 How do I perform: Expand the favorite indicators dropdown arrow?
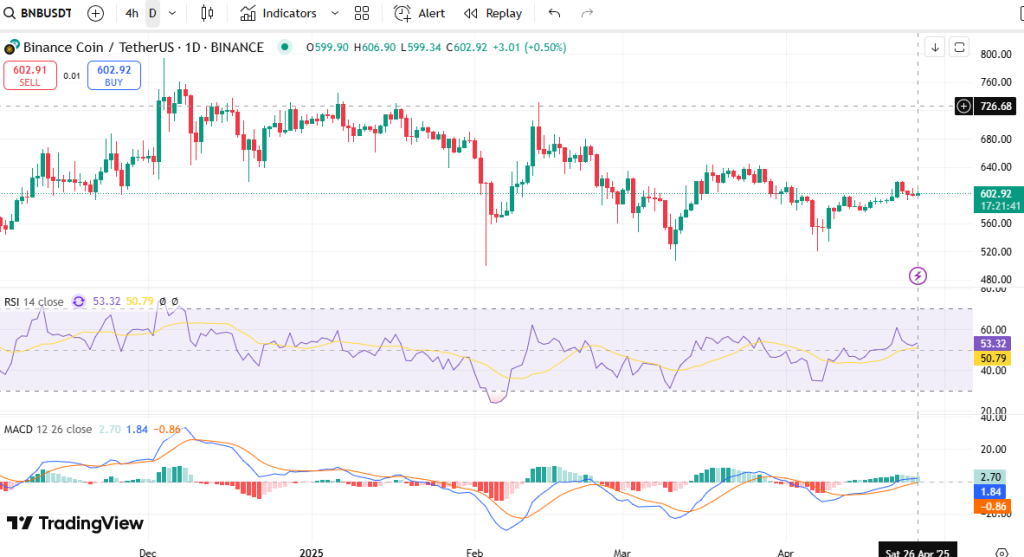point(335,13)
